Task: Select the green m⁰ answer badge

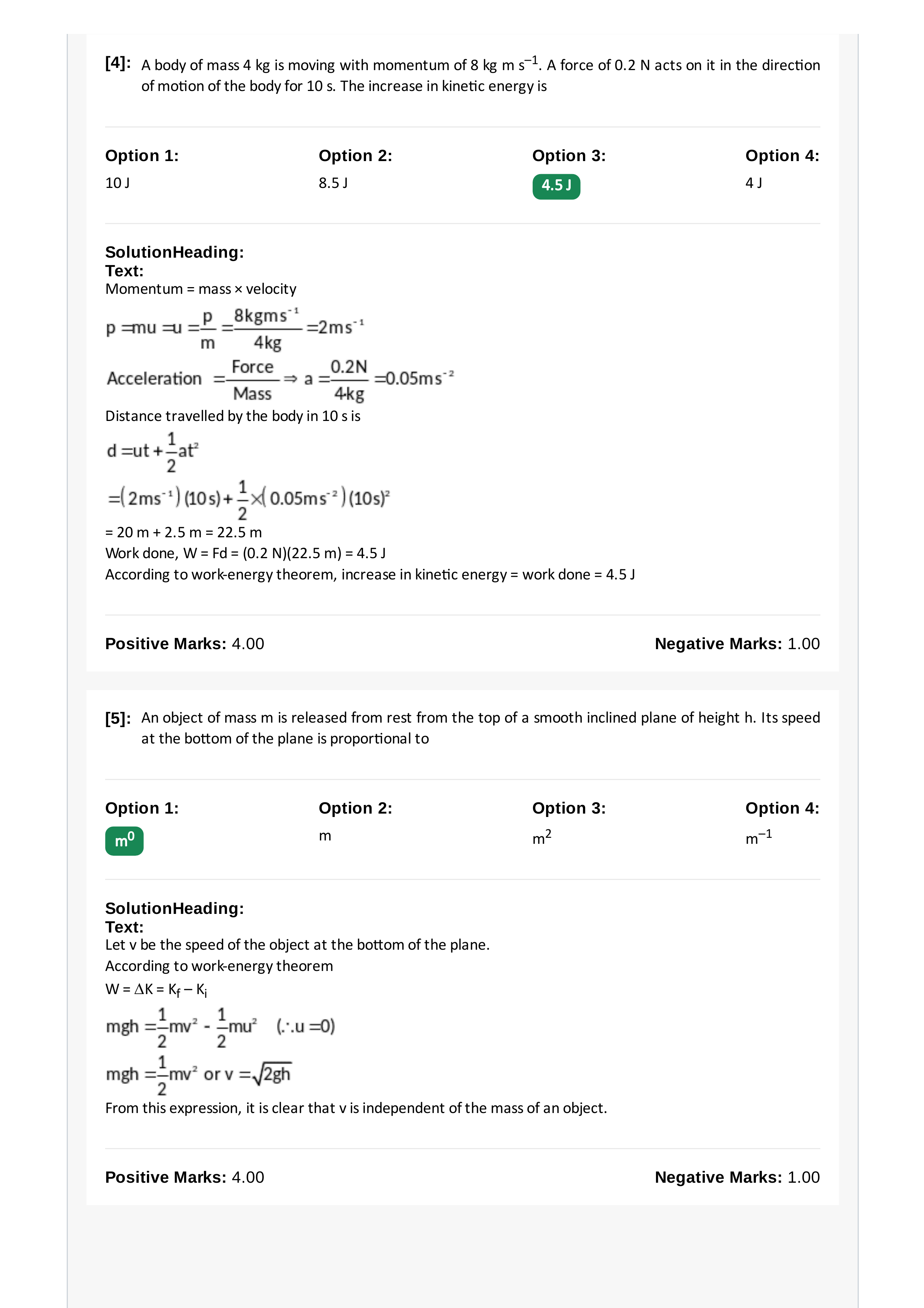Action: 124,841
